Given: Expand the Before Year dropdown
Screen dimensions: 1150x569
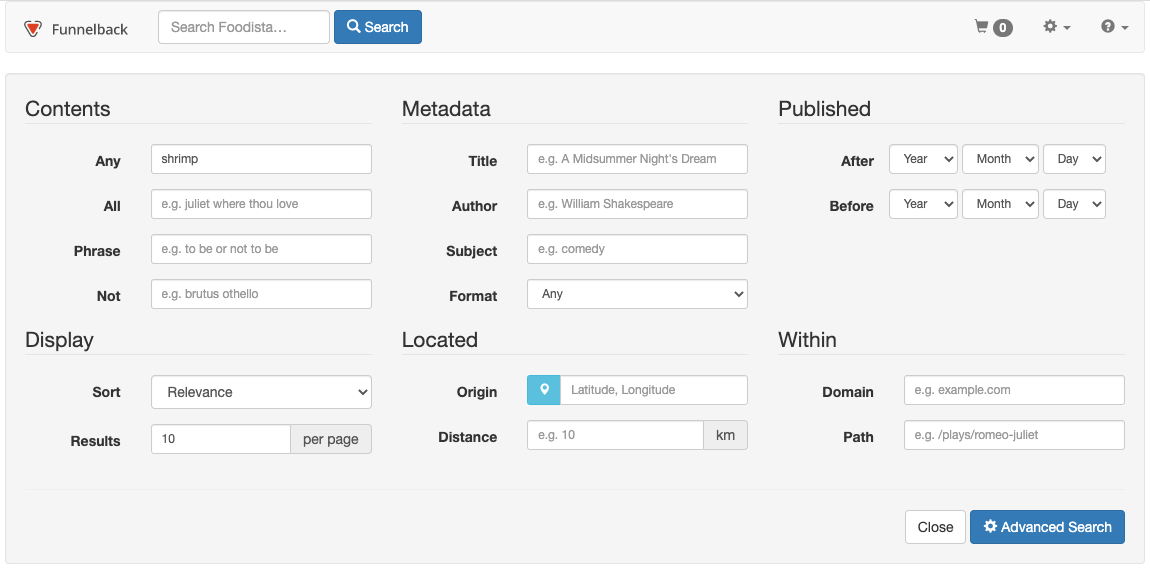Looking at the screenshot, I should [923, 204].
